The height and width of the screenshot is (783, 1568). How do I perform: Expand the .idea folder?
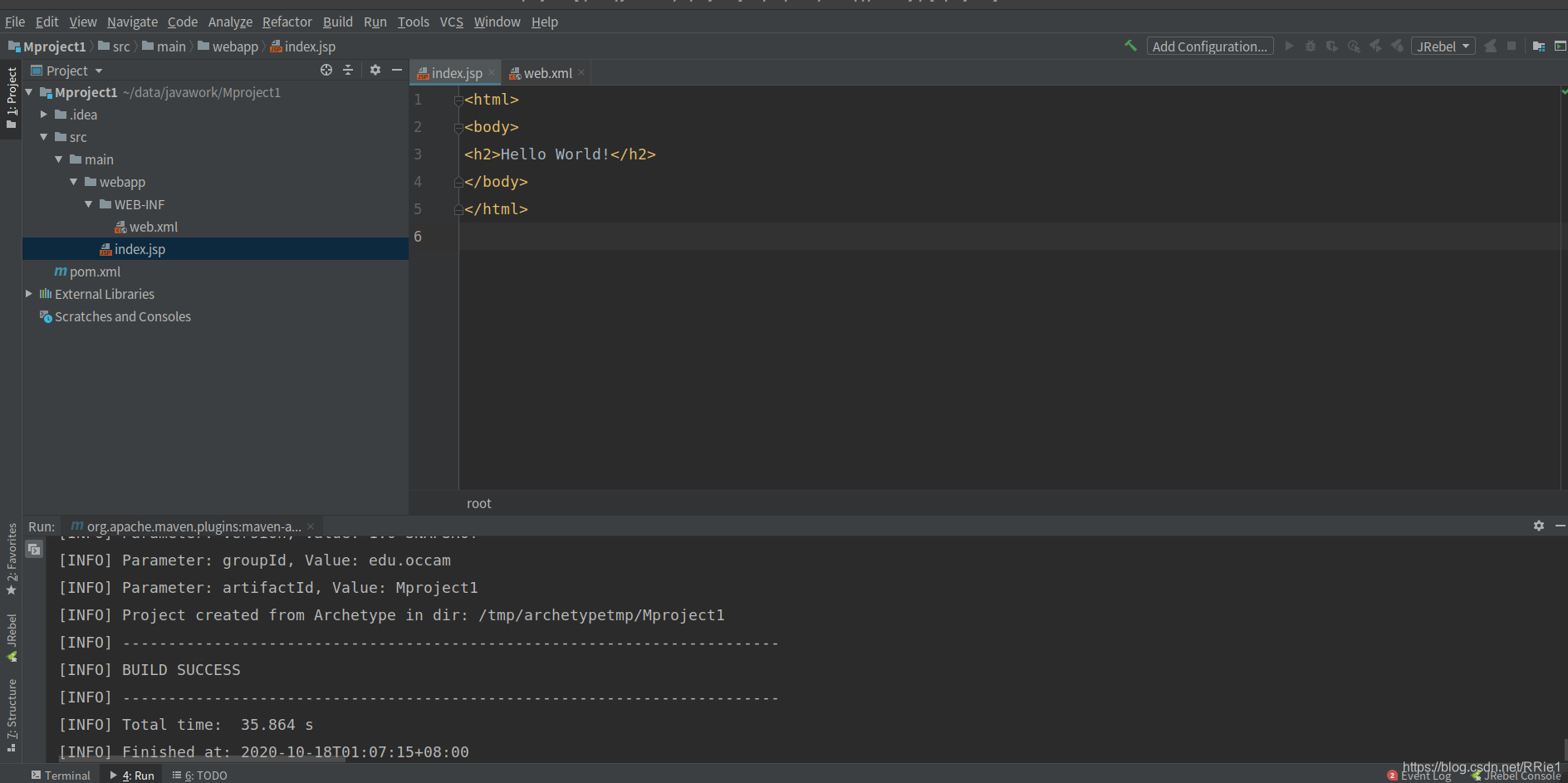44,115
